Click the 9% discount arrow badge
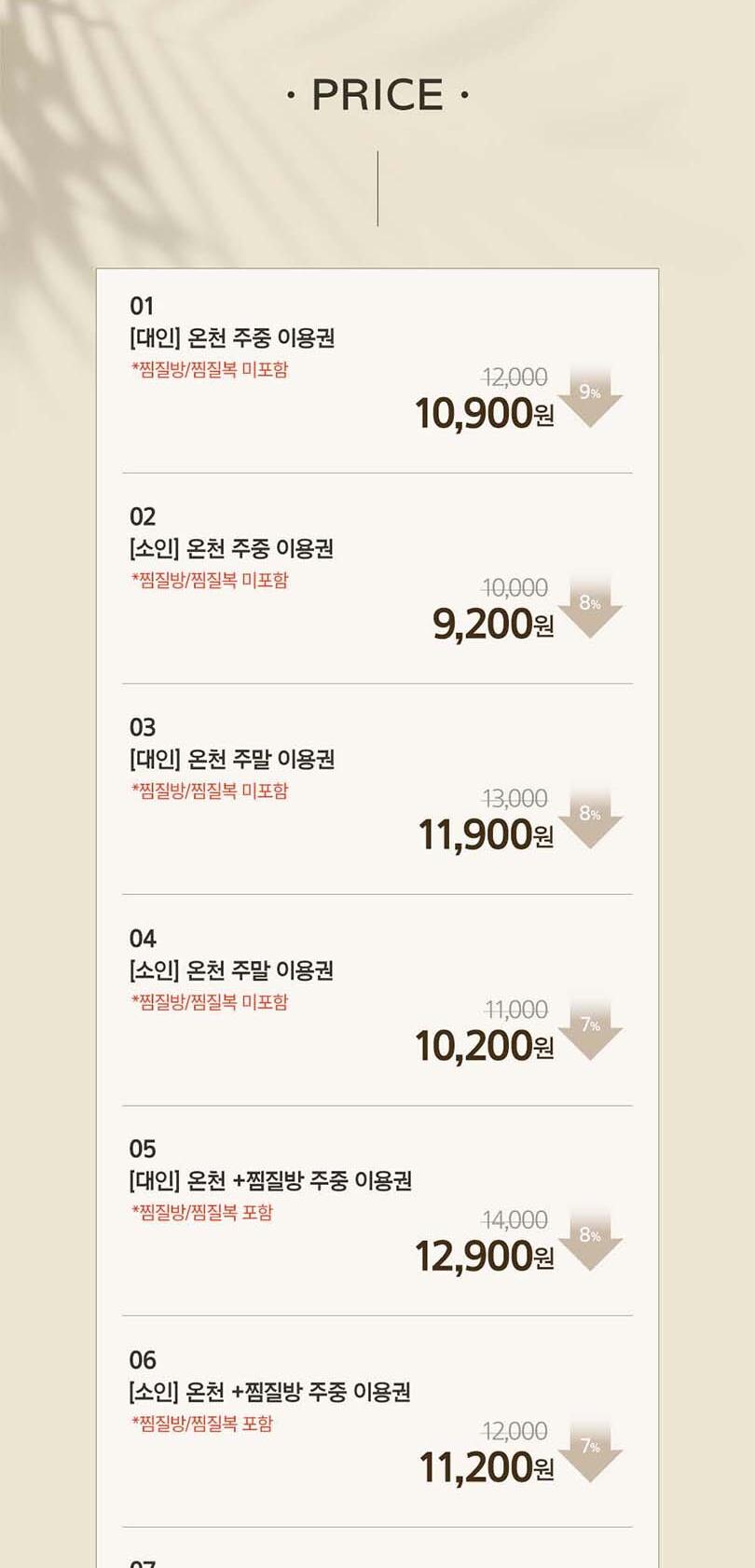This screenshot has height=1568, width=755. [589, 398]
